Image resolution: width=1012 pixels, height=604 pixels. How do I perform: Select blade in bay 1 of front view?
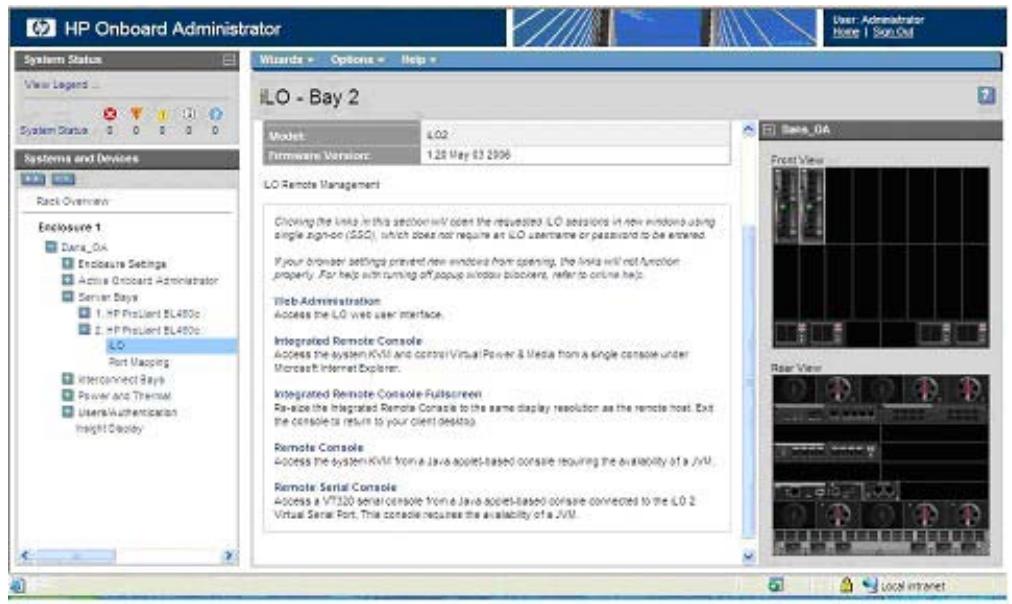[x=785, y=206]
